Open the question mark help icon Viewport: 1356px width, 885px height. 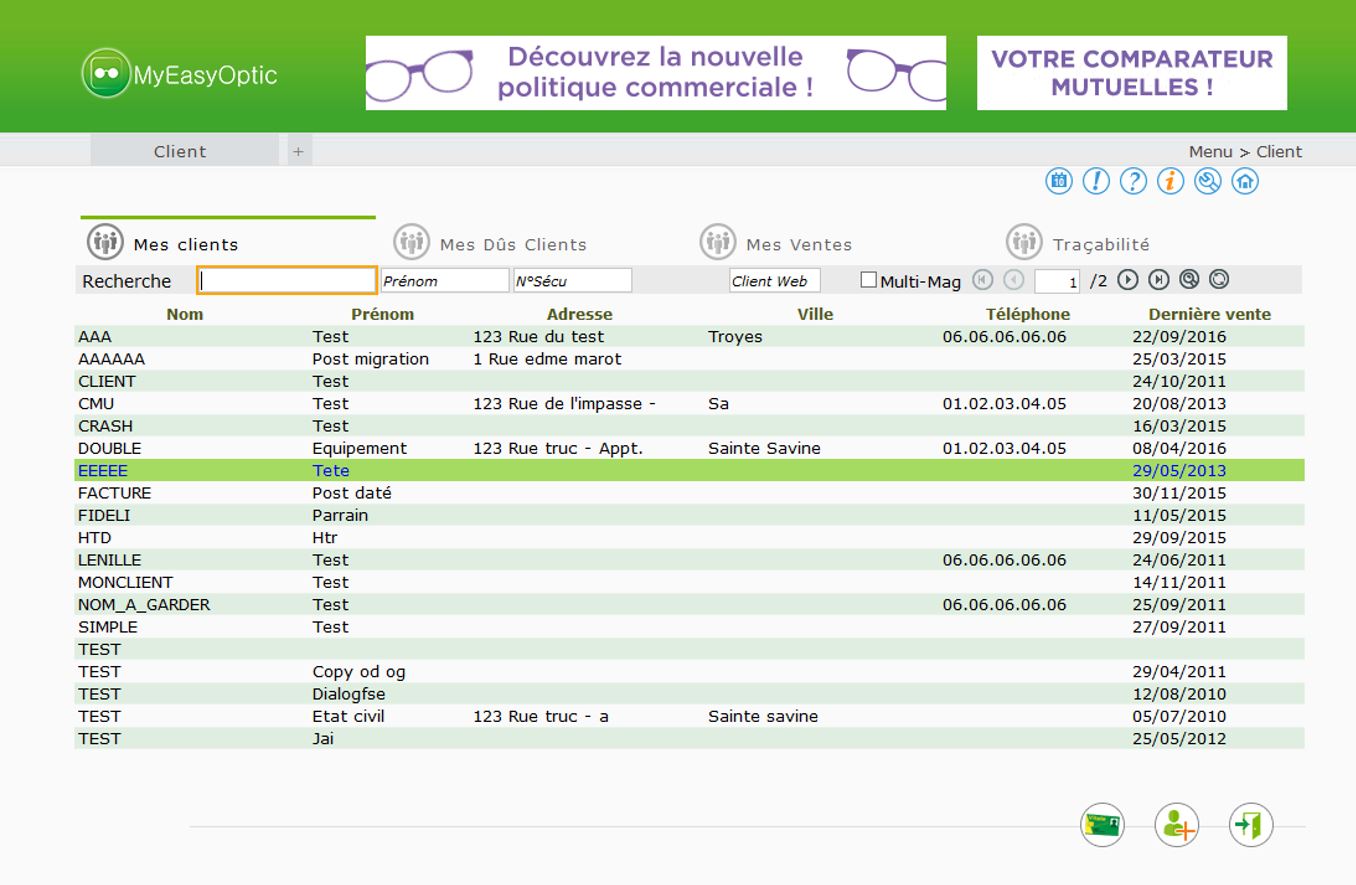(1133, 181)
